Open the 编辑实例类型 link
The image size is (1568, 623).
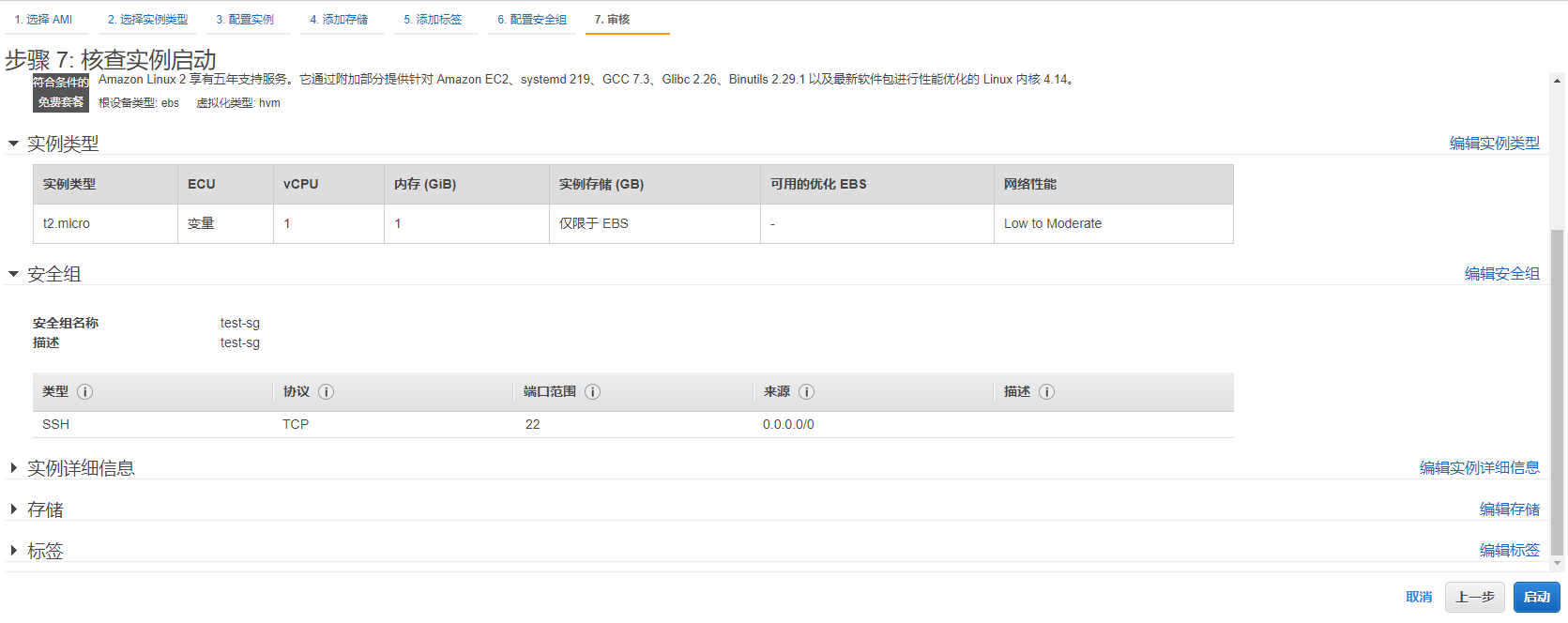pyautogui.click(x=1494, y=144)
